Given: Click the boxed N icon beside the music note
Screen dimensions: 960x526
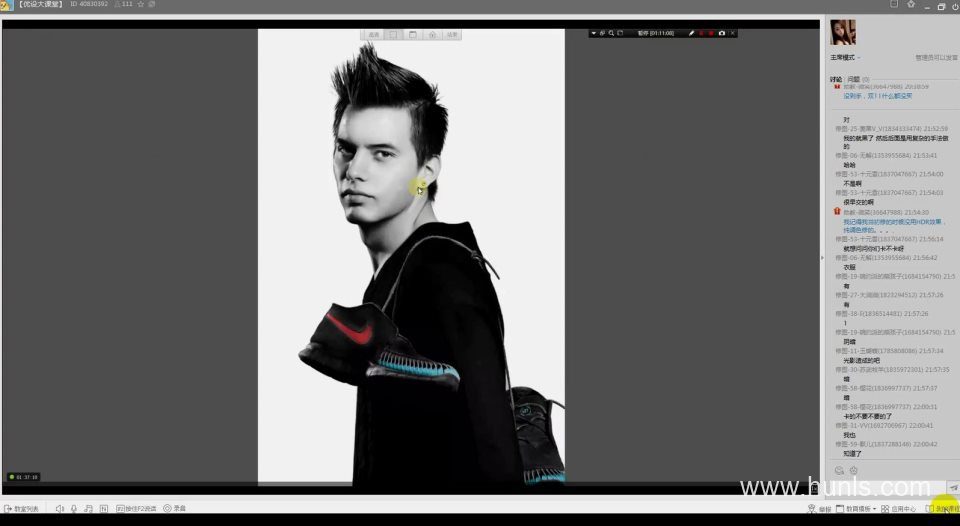Looking at the screenshot, I should [104, 509].
